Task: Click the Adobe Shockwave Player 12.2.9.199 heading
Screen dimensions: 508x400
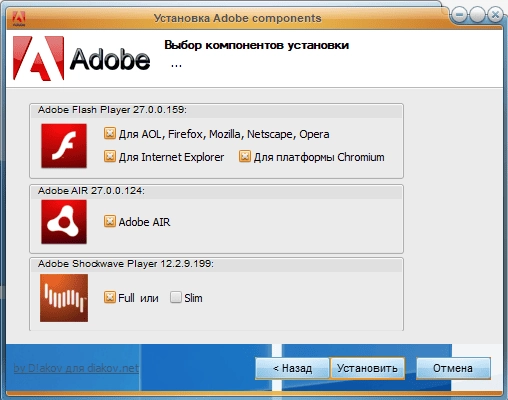Action: 126,264
